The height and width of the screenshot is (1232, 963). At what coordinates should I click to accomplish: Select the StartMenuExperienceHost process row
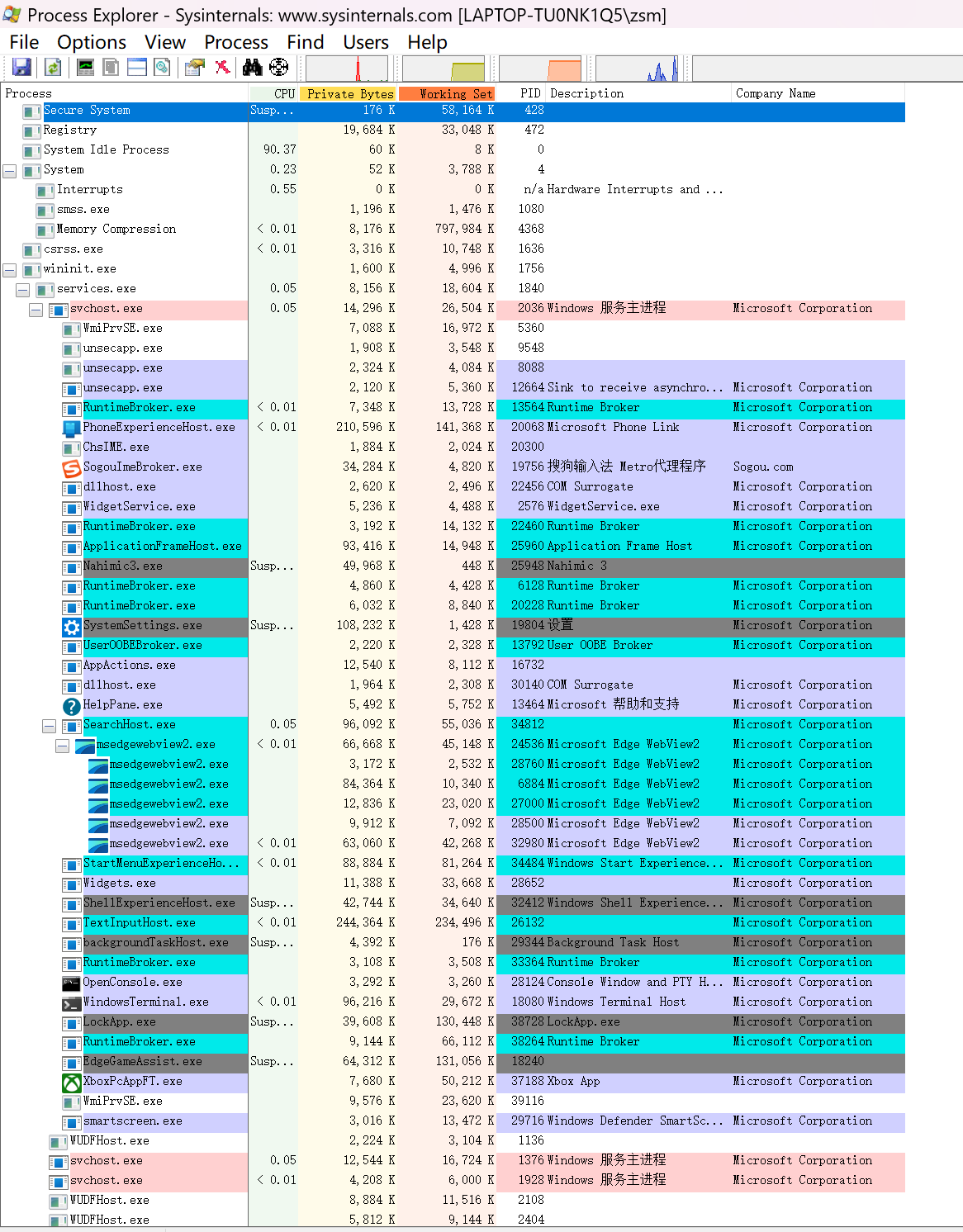pos(453,864)
